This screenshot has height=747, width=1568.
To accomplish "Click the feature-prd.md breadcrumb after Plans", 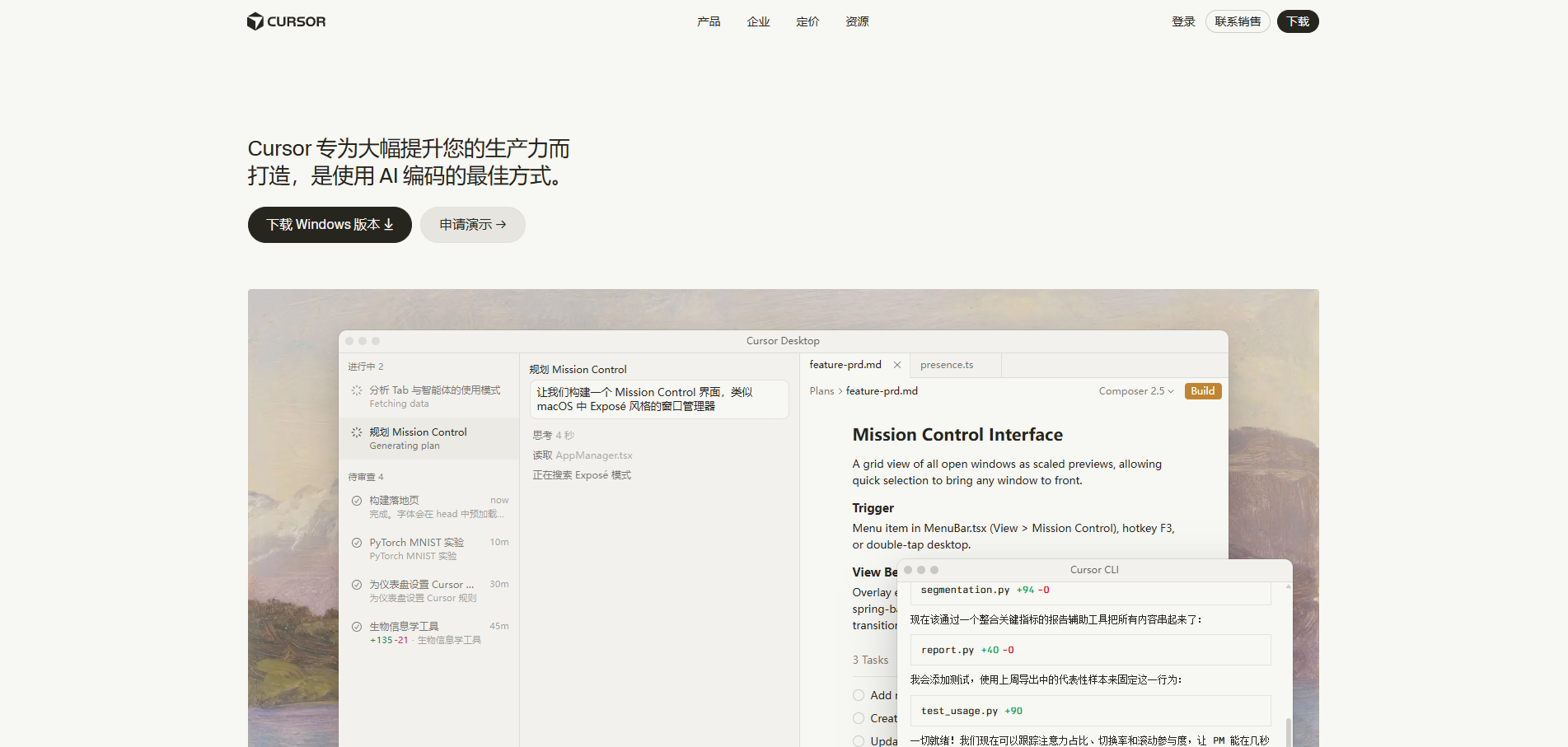I will (x=882, y=391).
